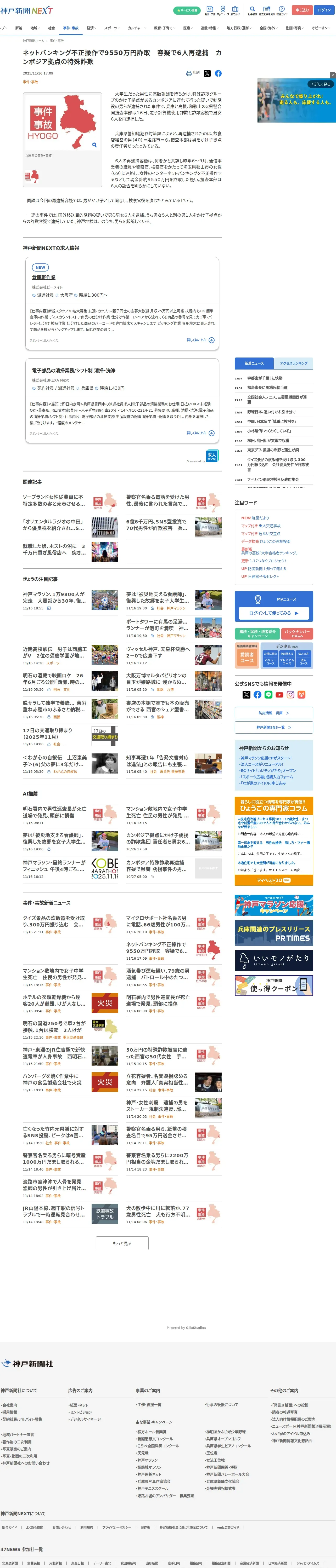Open the Instagram account under 公式SNS

pyautogui.click(x=290, y=695)
